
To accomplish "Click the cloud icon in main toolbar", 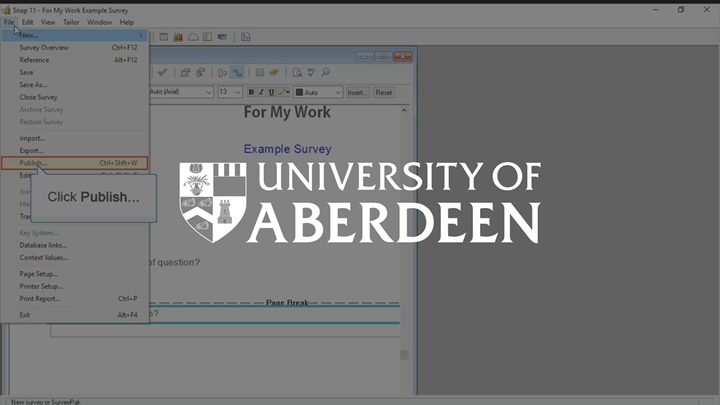I will click(x=193, y=37).
